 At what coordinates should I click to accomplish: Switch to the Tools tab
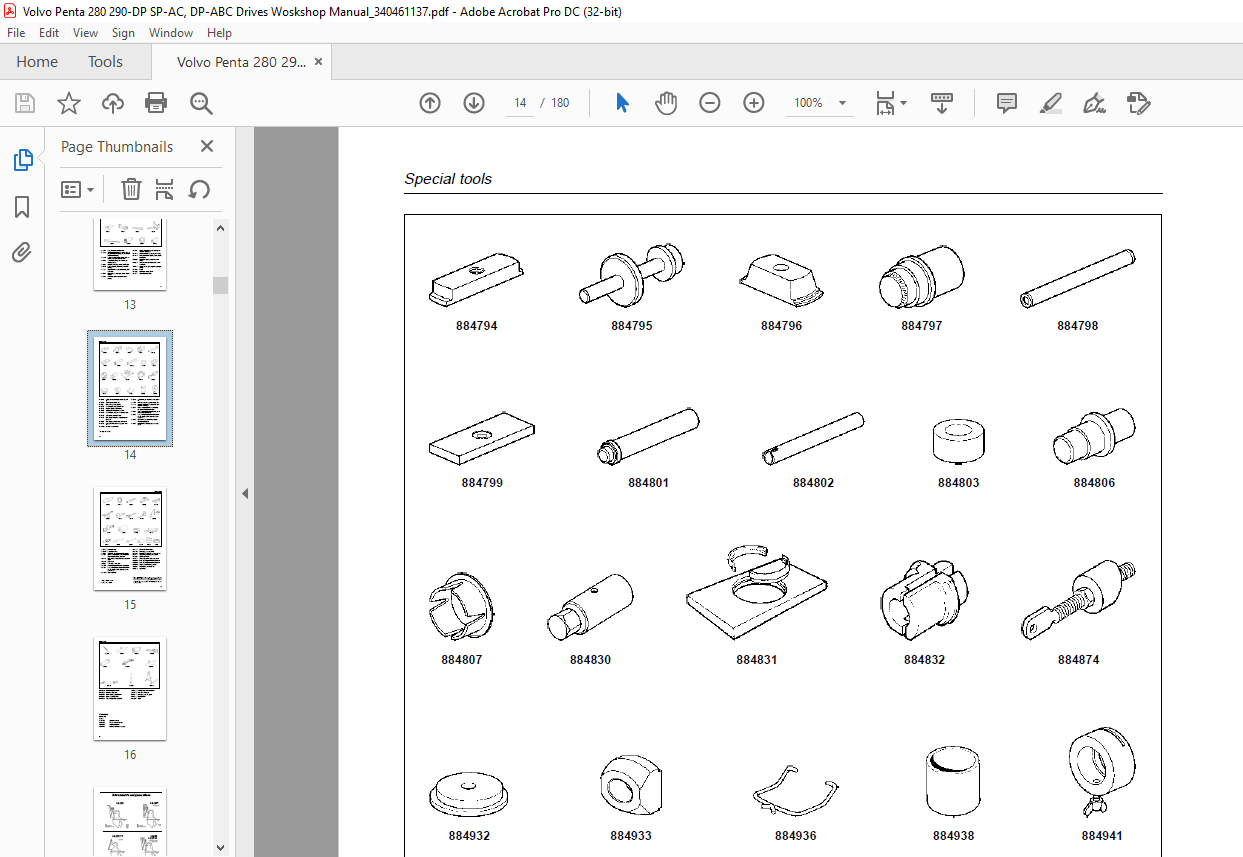tap(105, 62)
